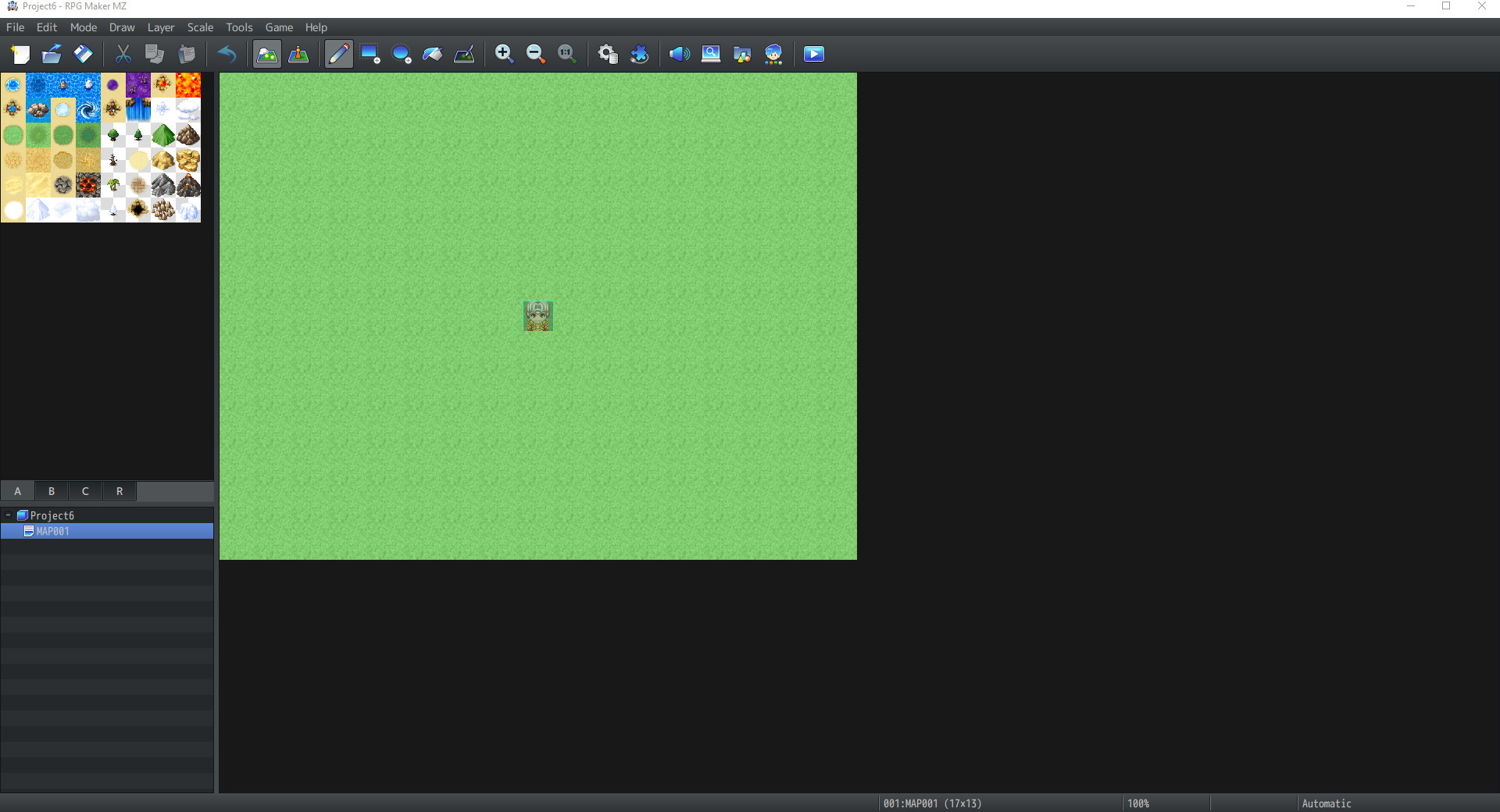1500x812 pixels.
Task: Collapse the Project6 tree node
Action: (x=8, y=515)
